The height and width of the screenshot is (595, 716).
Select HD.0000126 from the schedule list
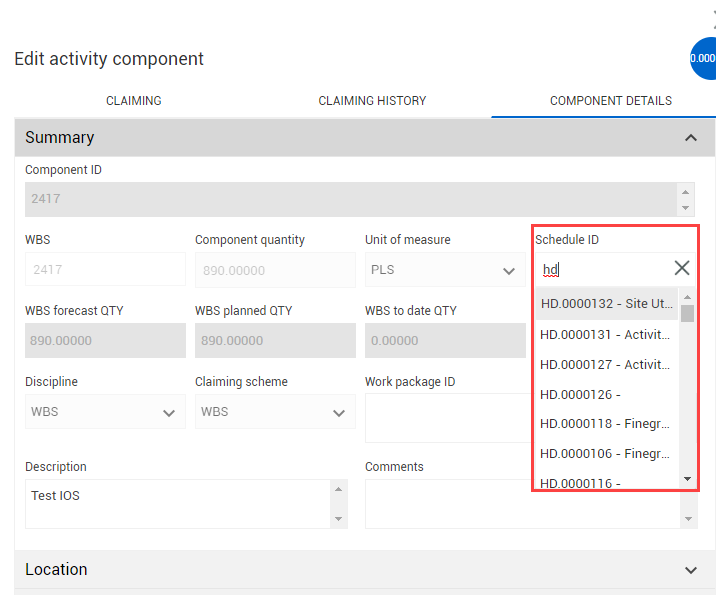(605, 394)
